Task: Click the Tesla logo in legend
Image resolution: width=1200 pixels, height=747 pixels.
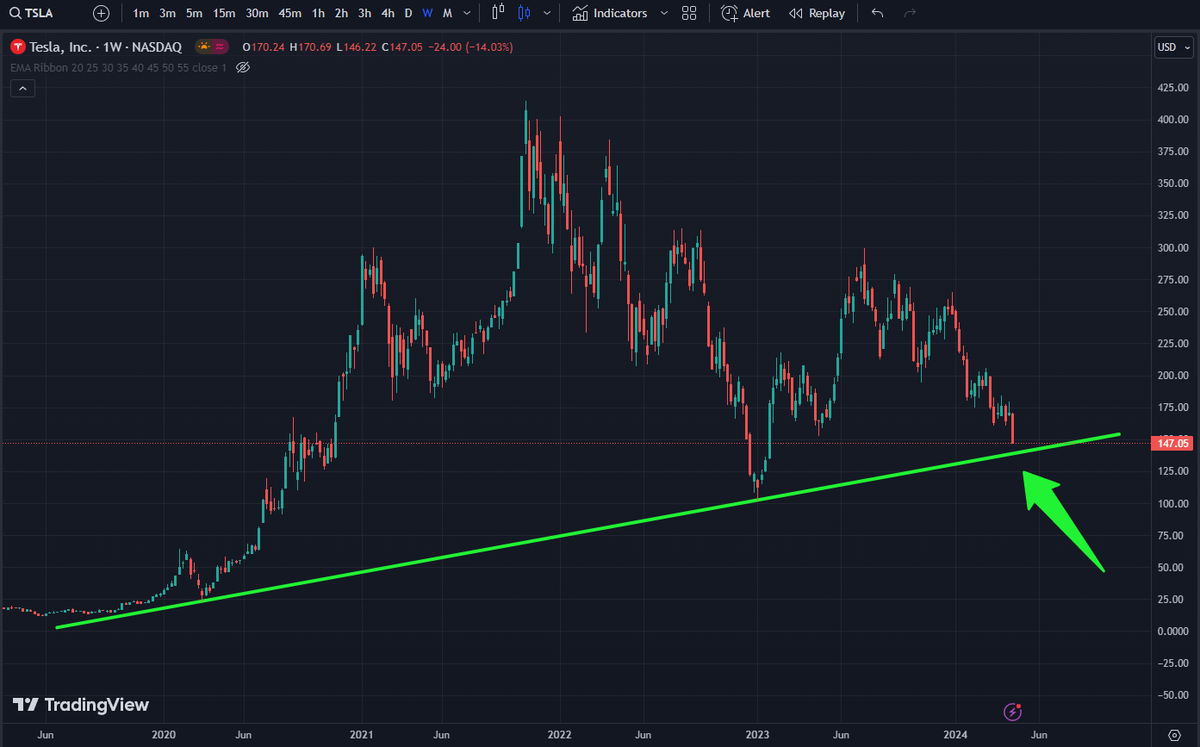Action: 16,47
